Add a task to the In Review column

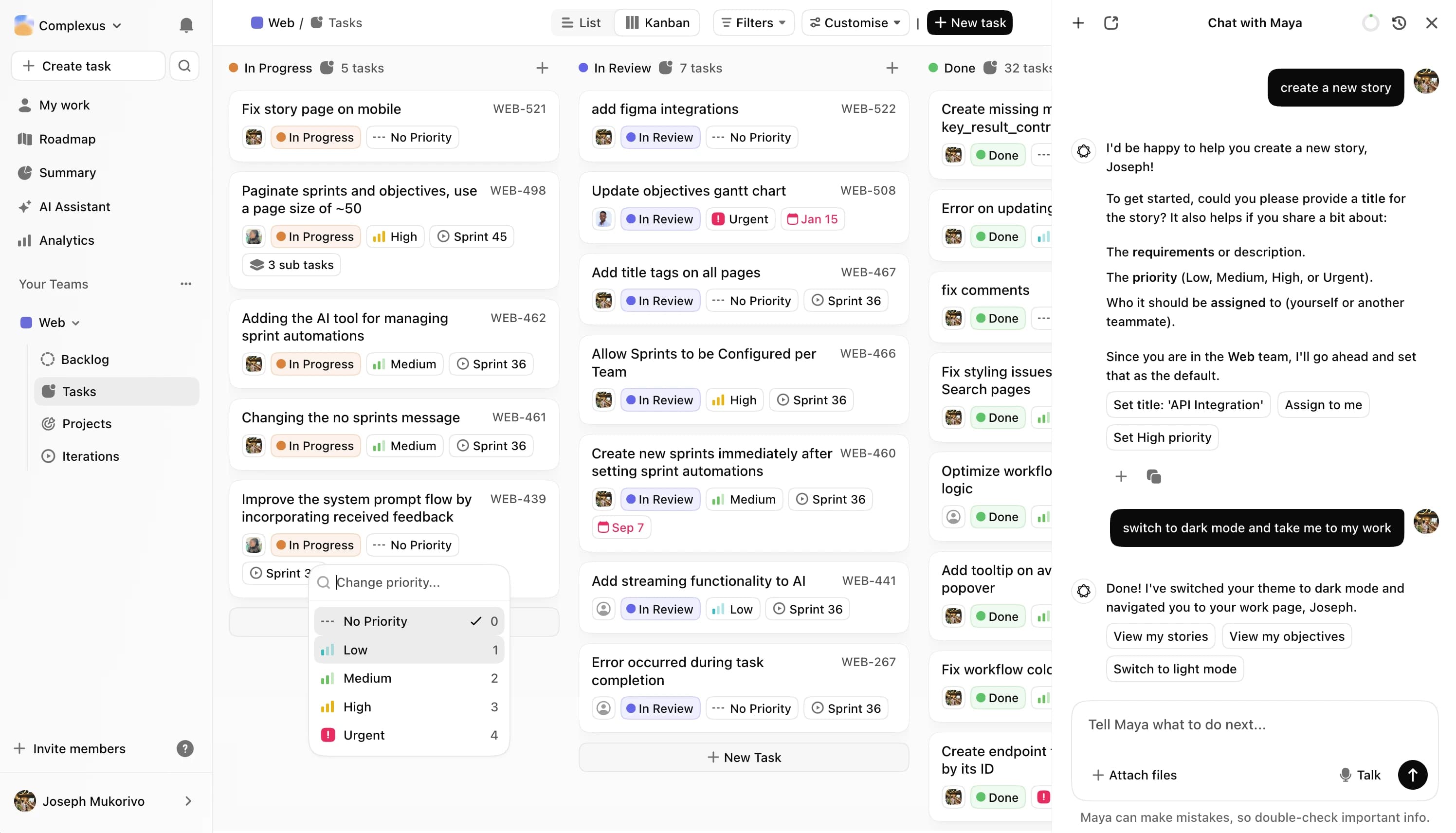click(x=892, y=68)
